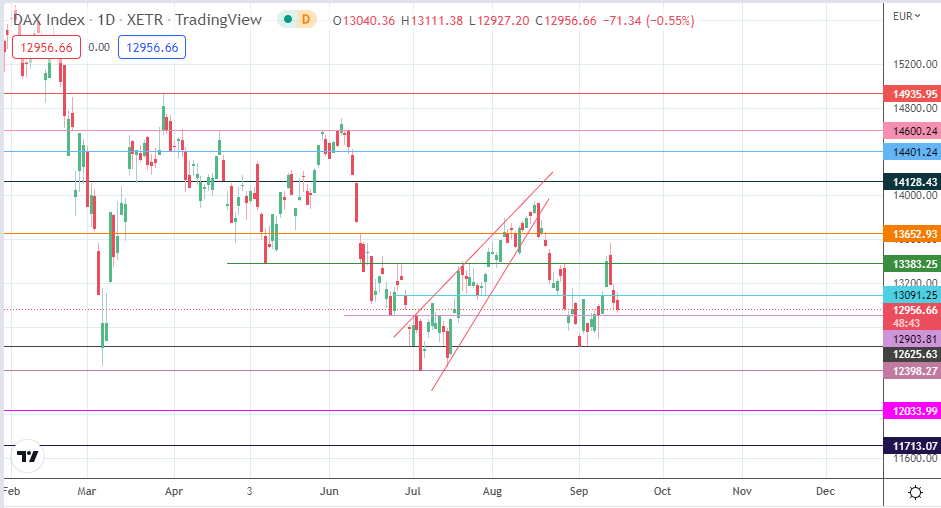
Task: Click the 0.00 spread value
Action: pyautogui.click(x=99, y=47)
